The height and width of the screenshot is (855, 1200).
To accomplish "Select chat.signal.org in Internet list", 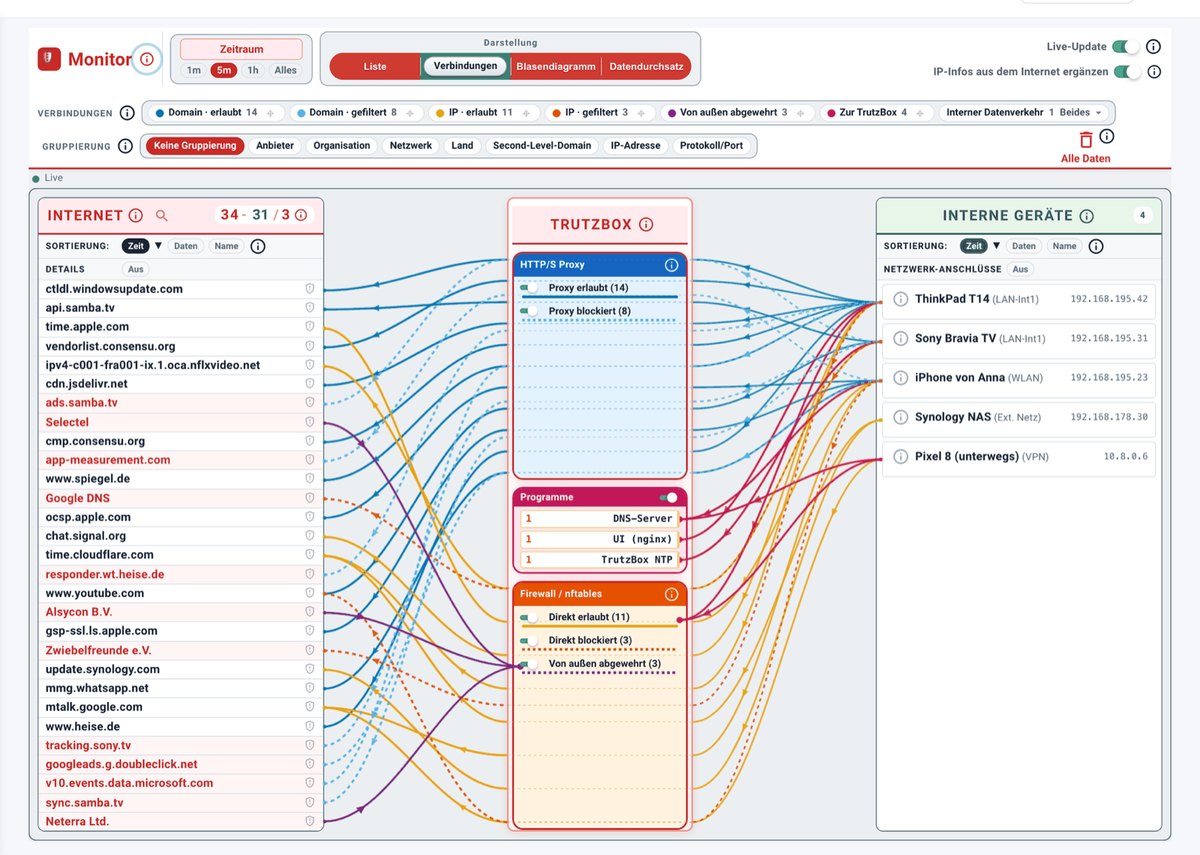I will (x=180, y=536).
